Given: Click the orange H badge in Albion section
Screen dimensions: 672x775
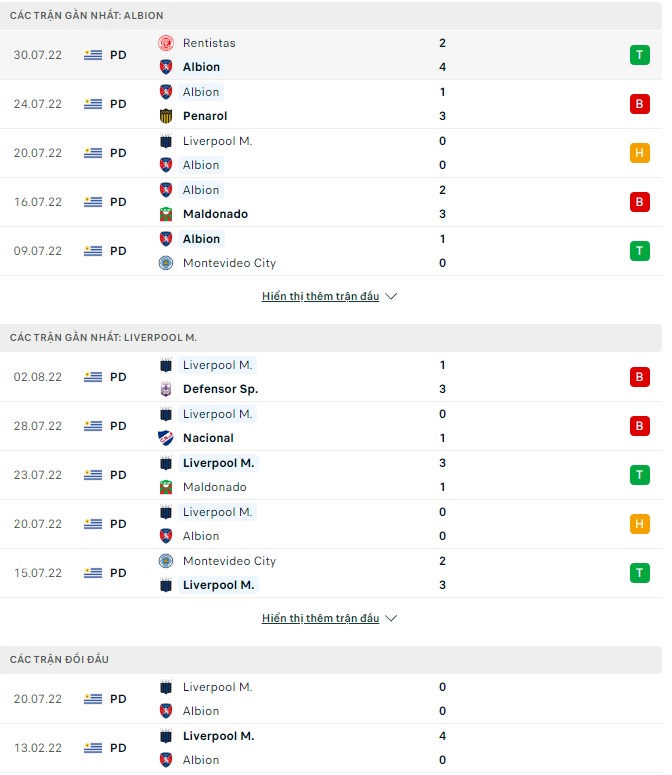Looking at the screenshot, I should coord(639,153).
